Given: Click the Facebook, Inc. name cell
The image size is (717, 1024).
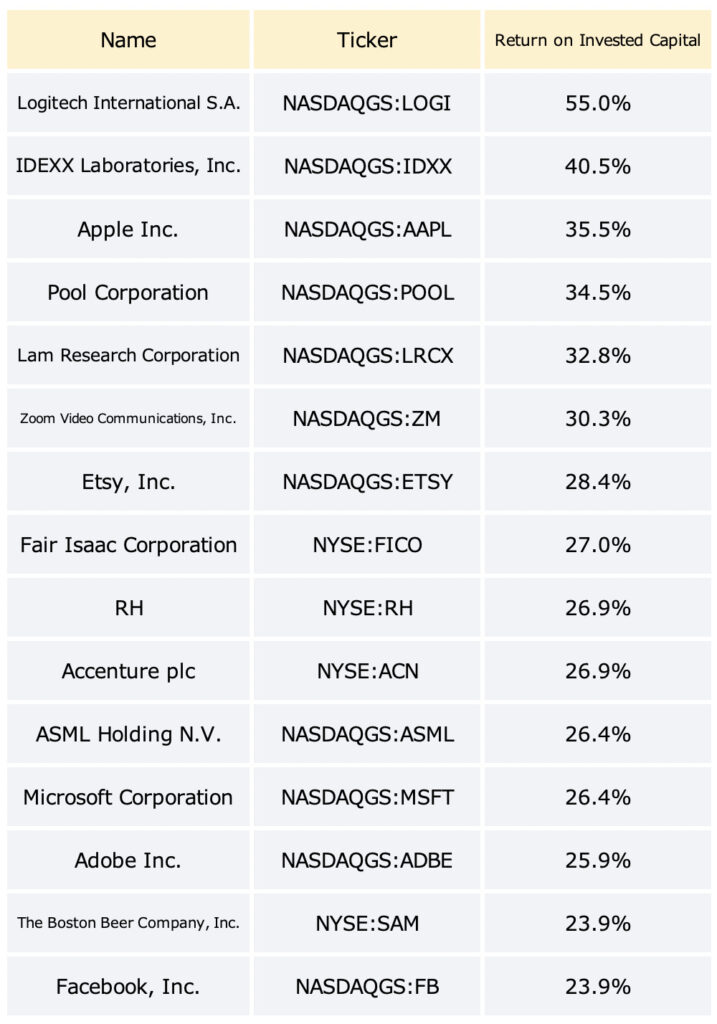Looking at the screenshot, I should [x=128, y=987].
